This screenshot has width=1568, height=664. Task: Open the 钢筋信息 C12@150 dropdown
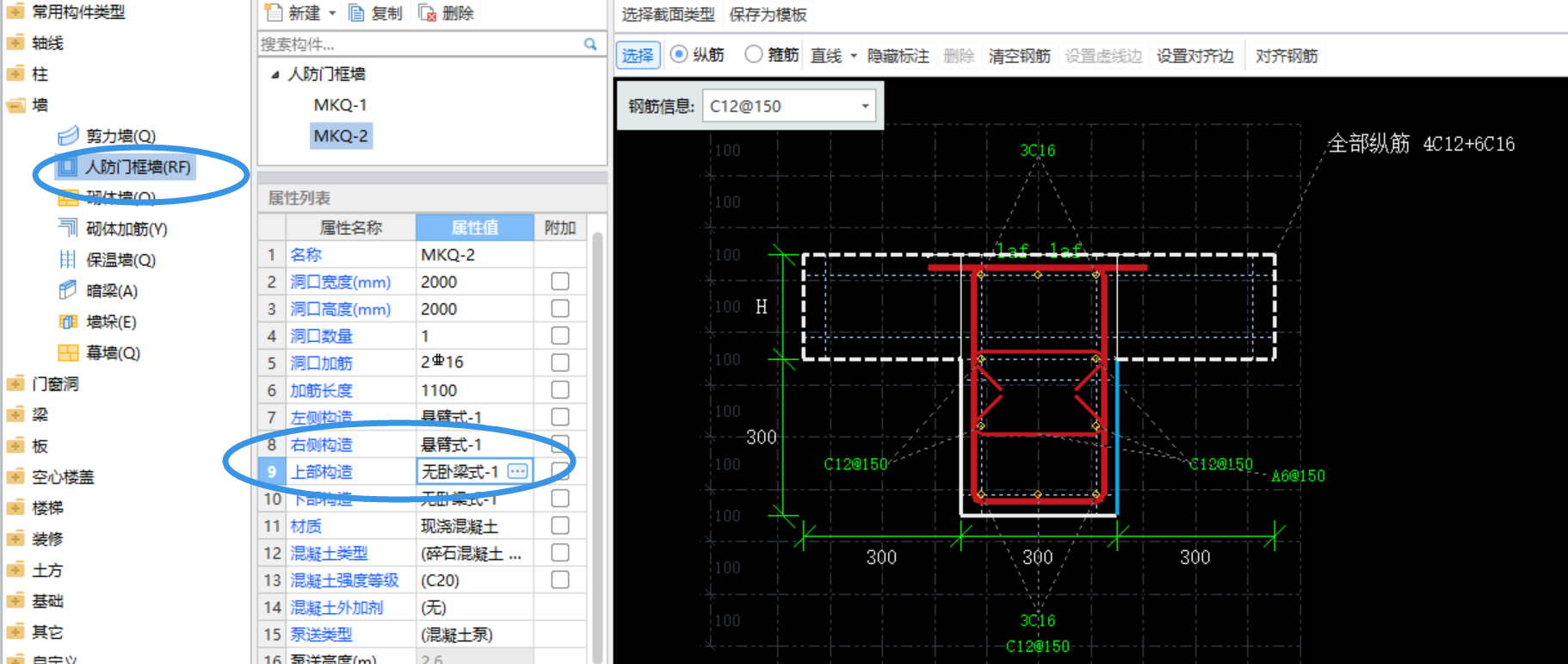click(865, 106)
